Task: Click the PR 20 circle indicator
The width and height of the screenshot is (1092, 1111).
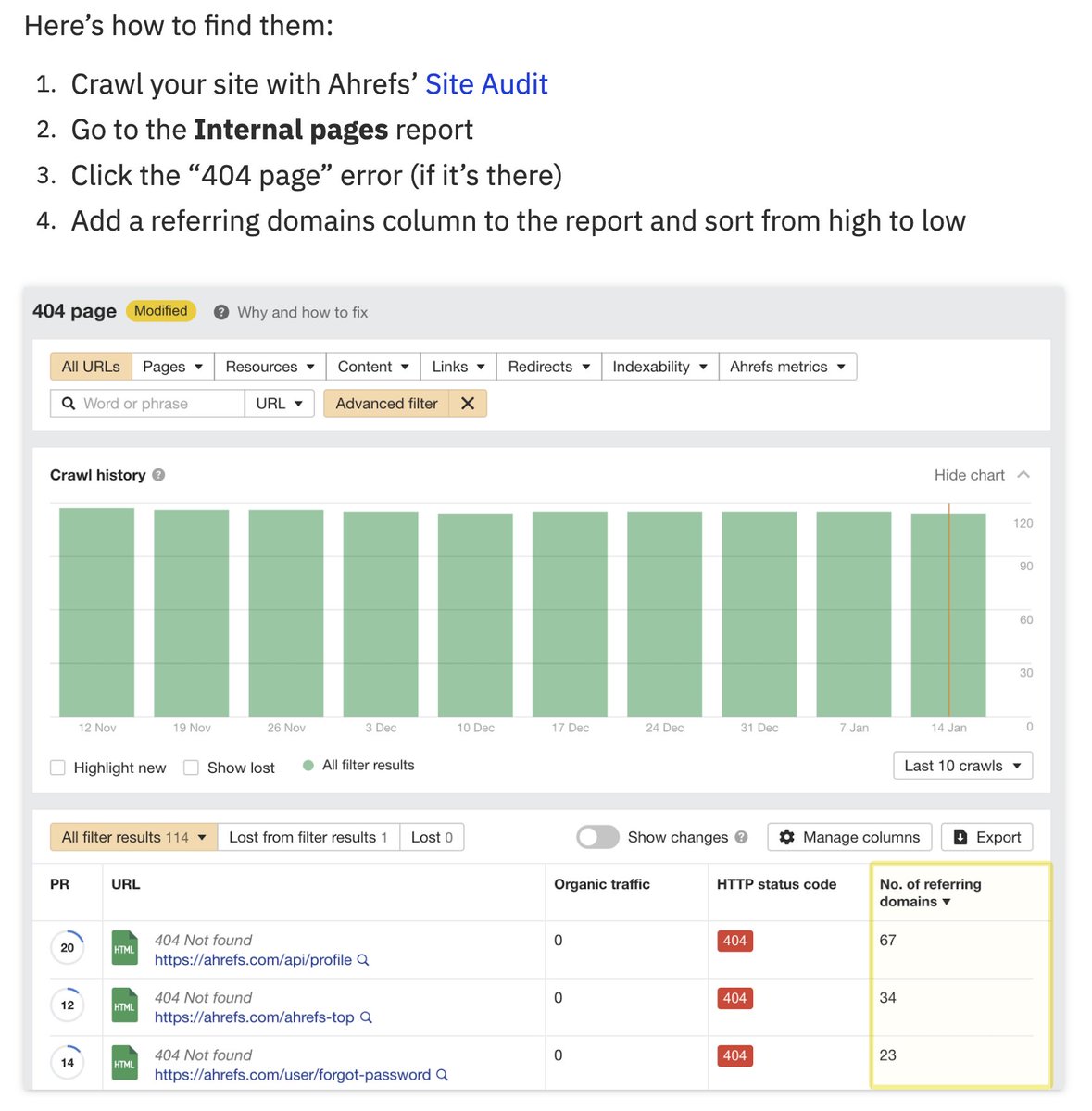Action: [x=68, y=947]
